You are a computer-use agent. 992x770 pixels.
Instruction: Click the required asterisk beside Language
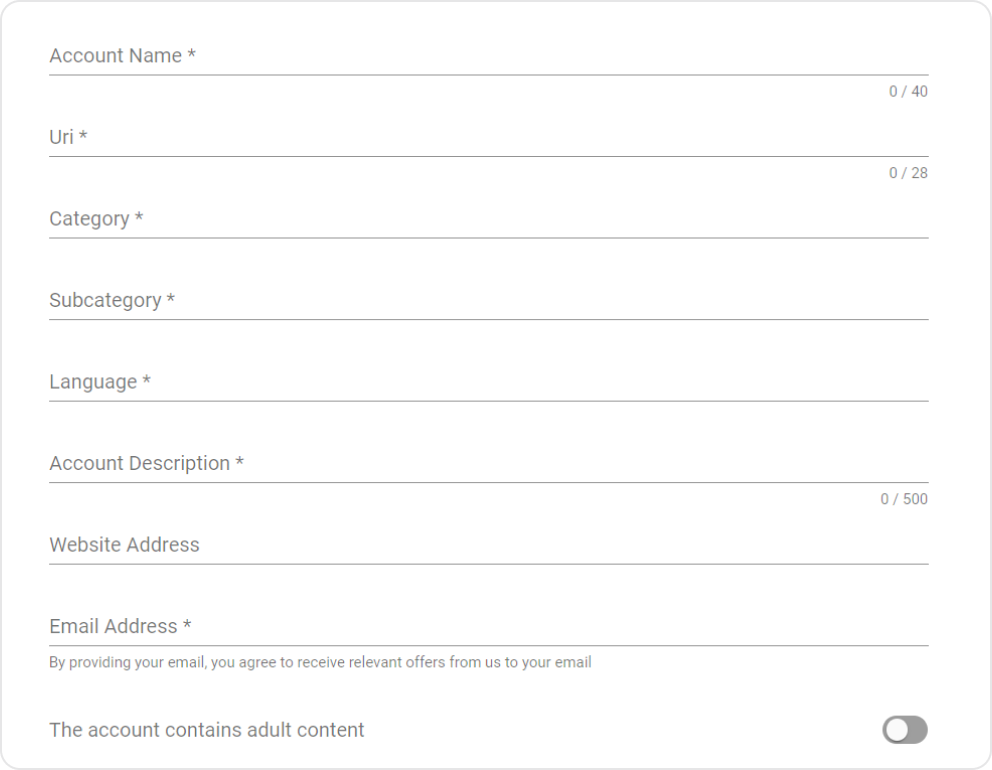coord(147,382)
